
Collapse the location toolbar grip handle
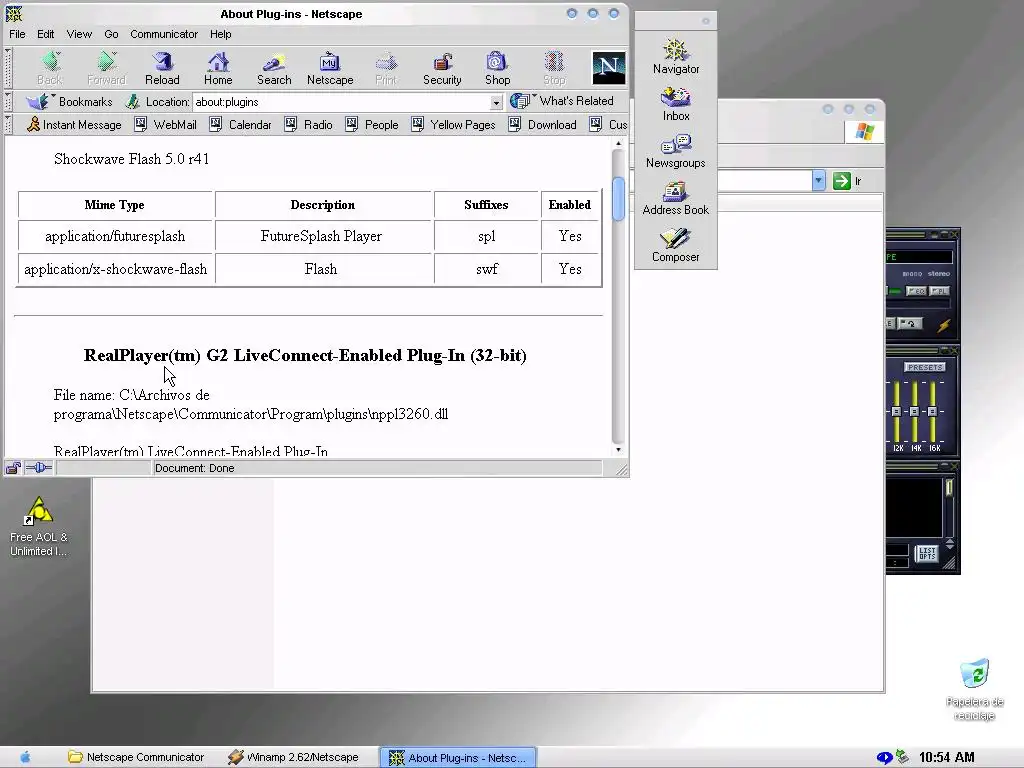click(8, 102)
